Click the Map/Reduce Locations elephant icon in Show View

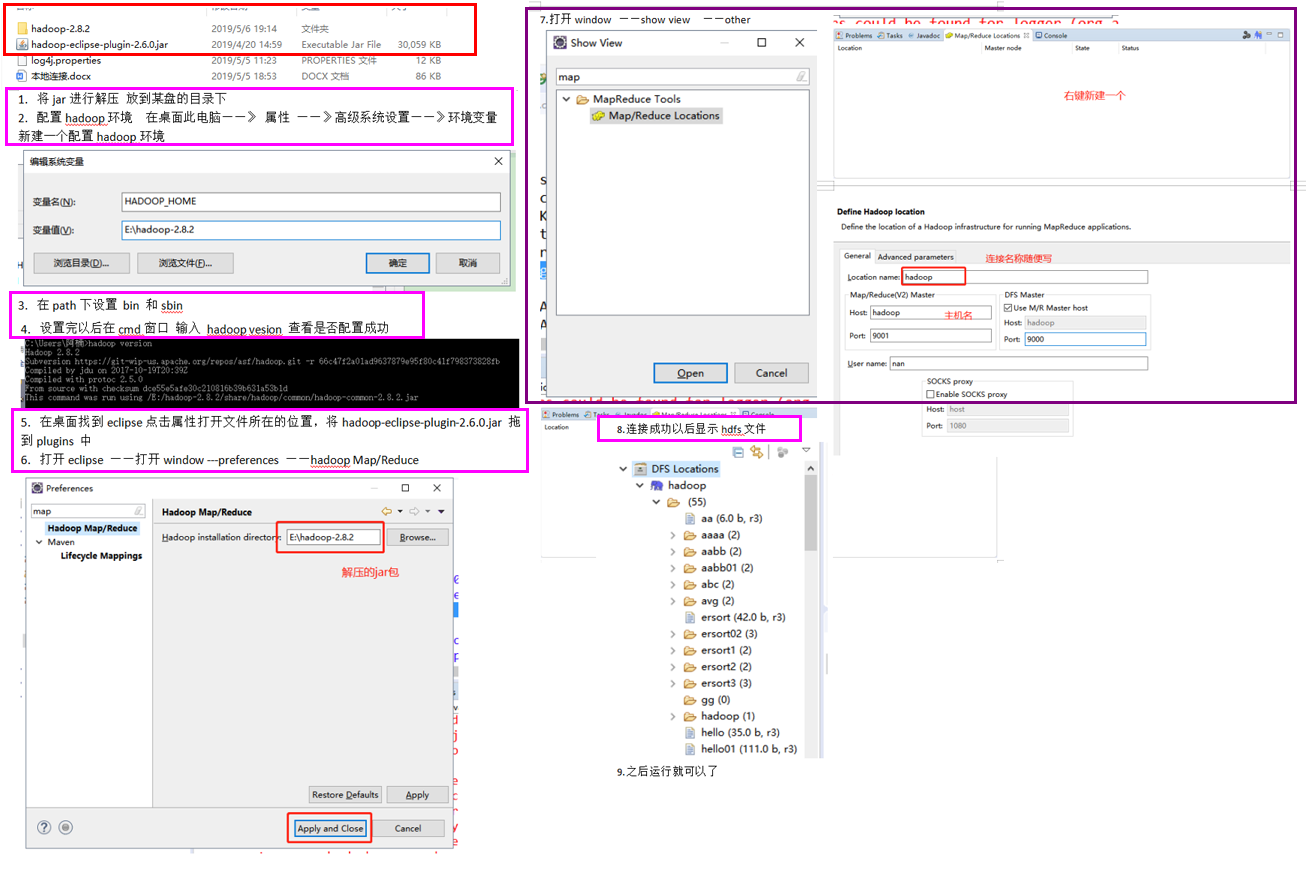coord(598,116)
